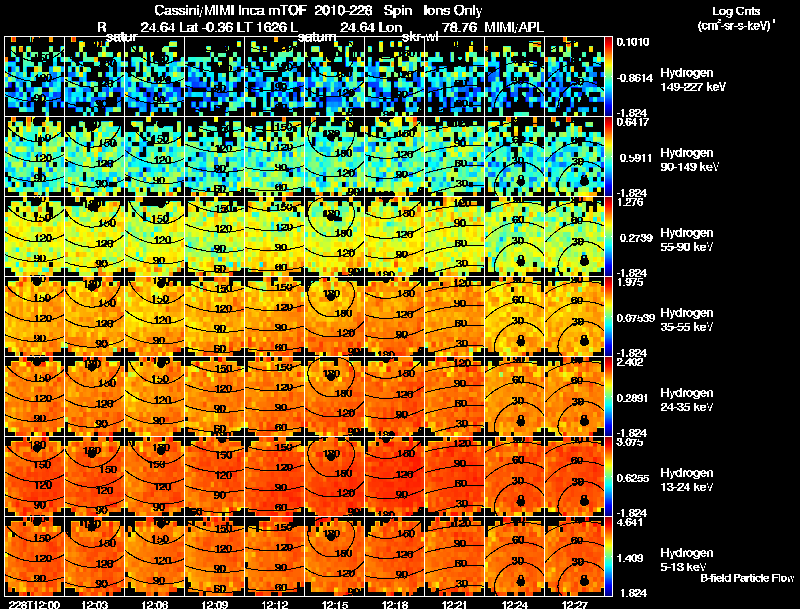Select the Hydrogen 90-149 keV label

[690, 160]
